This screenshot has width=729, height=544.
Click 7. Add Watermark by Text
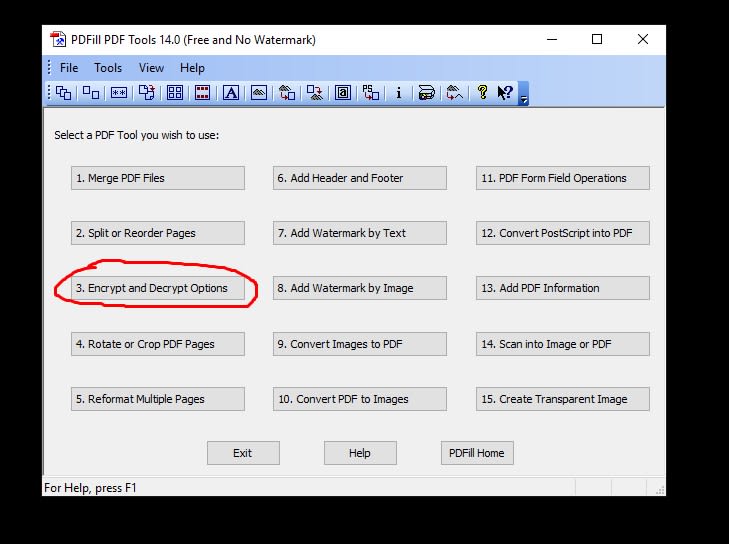[360, 233]
